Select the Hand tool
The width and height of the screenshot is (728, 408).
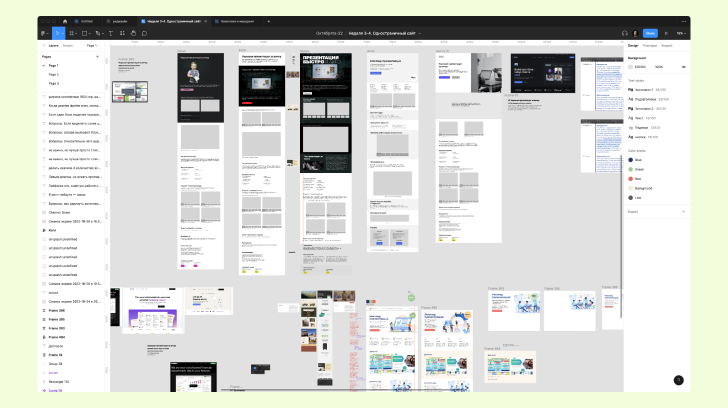[133, 33]
